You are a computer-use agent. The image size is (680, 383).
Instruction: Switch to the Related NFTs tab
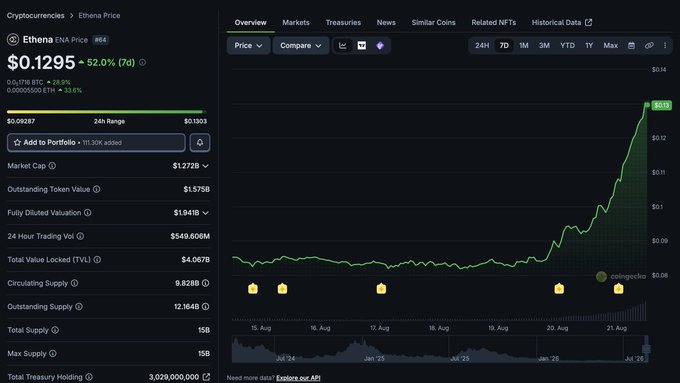(x=494, y=23)
